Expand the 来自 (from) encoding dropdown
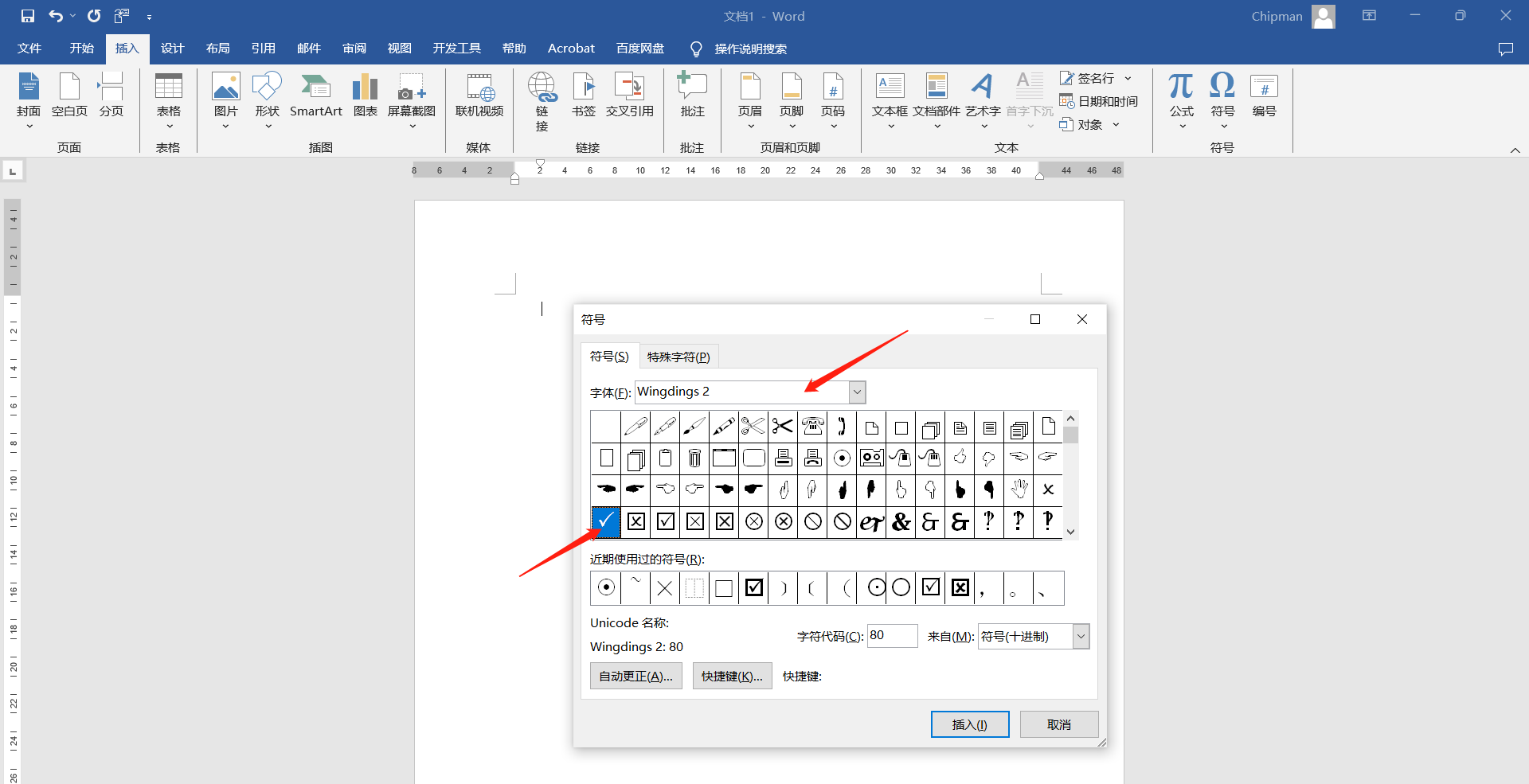 [1081, 636]
